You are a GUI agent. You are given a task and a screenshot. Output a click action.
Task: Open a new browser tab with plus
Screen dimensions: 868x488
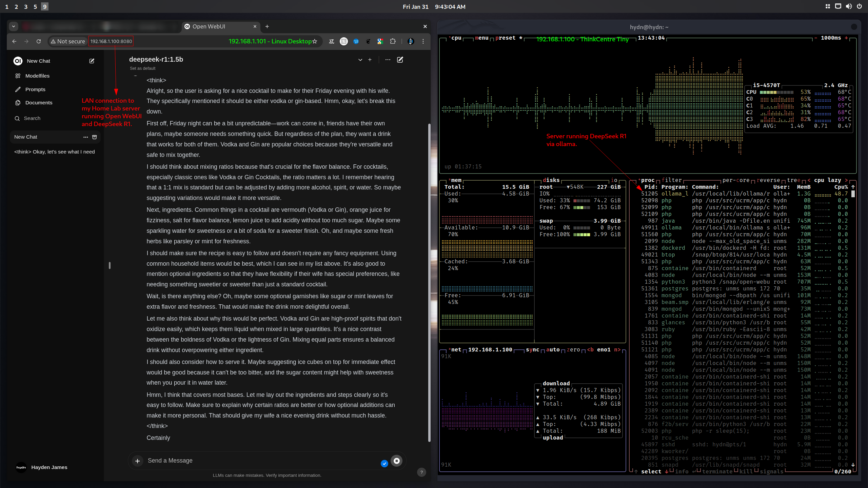(x=267, y=27)
